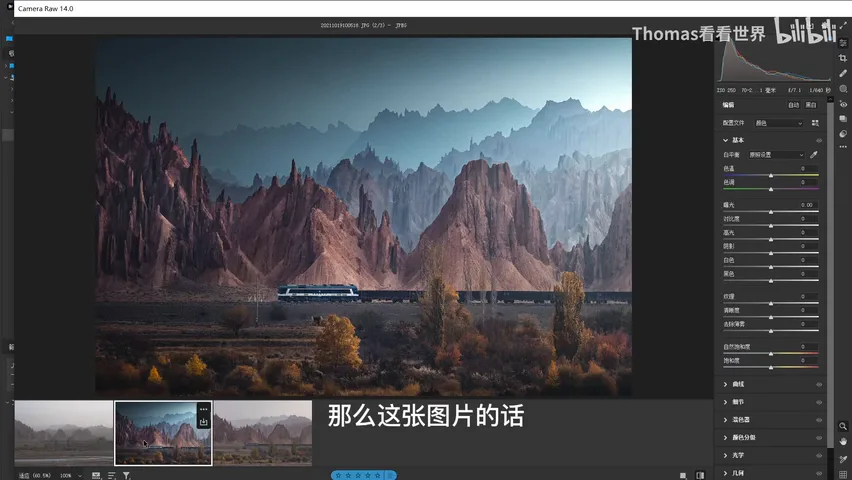Image resolution: width=852 pixels, height=480 pixels.
Task: Toggle filmstrip display icon in bottom bar
Action: [96, 476]
